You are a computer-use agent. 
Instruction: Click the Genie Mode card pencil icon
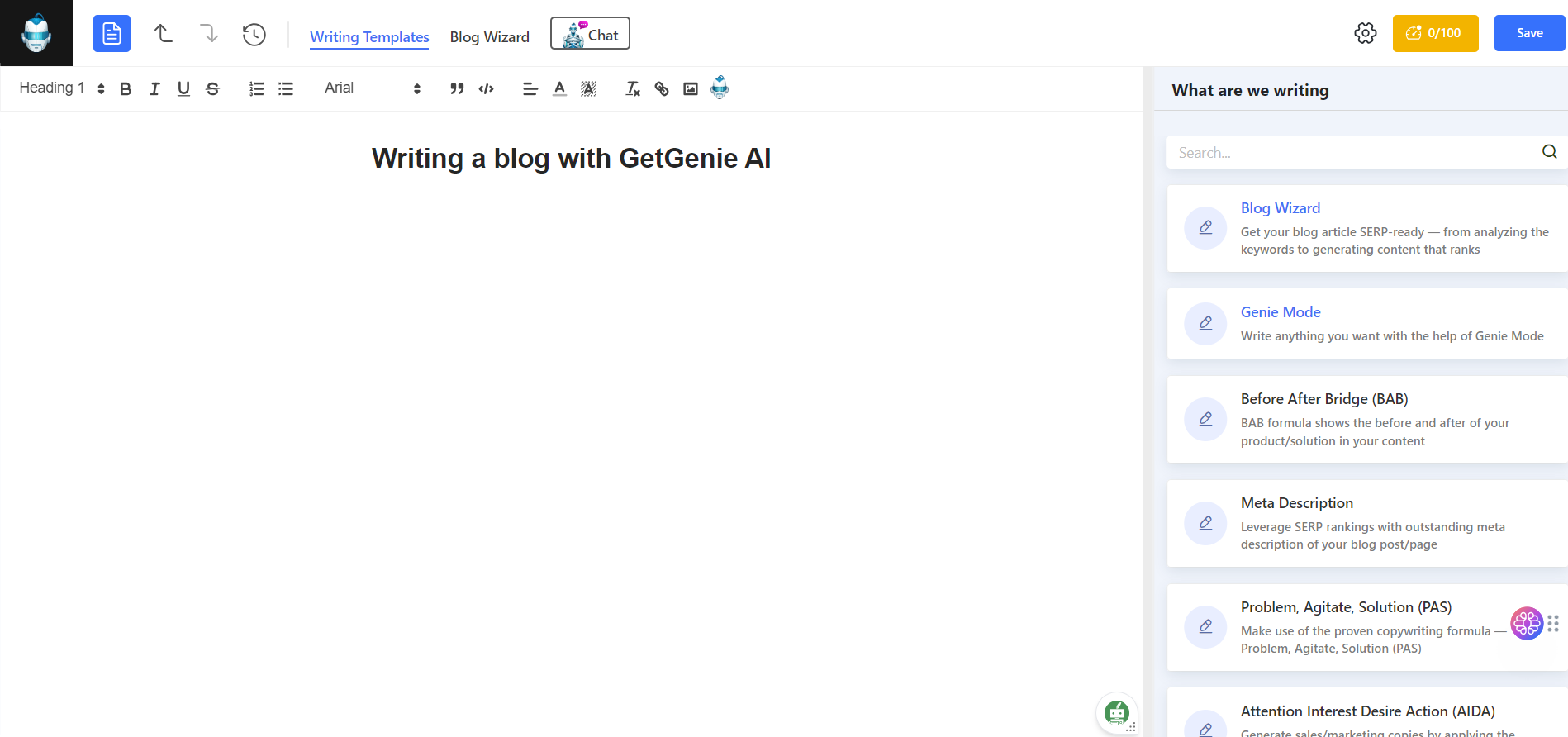pos(1205,323)
